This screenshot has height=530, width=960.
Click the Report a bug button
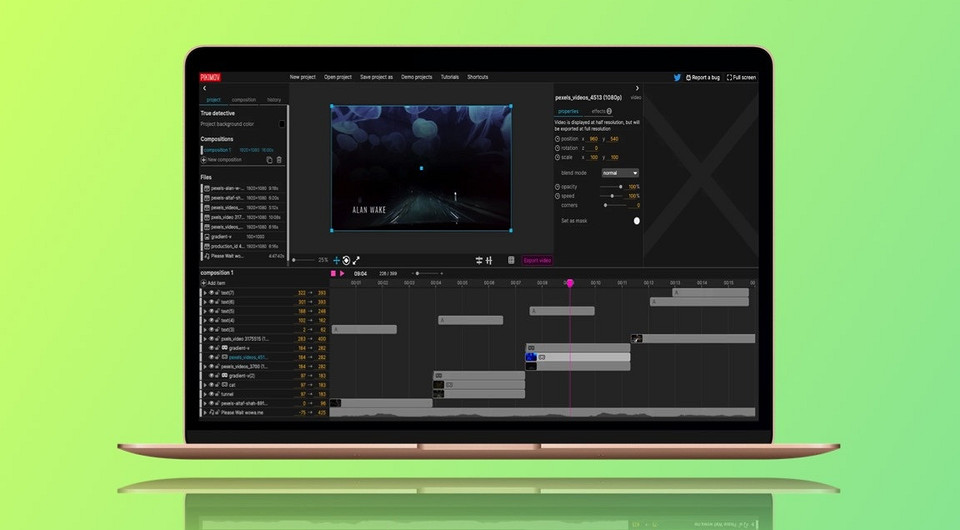pyautogui.click(x=703, y=78)
